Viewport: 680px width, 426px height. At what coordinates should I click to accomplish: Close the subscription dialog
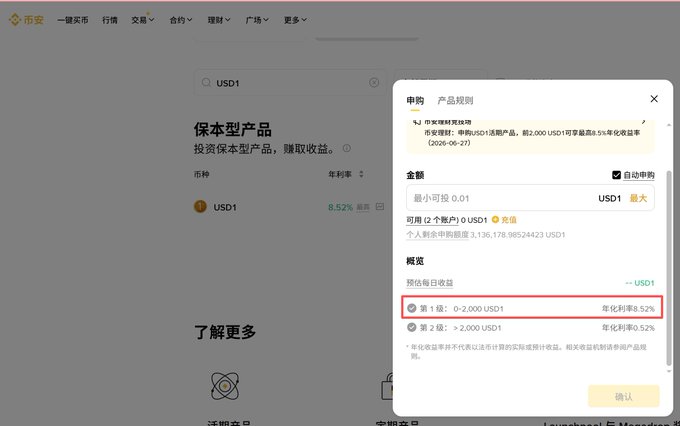click(654, 99)
